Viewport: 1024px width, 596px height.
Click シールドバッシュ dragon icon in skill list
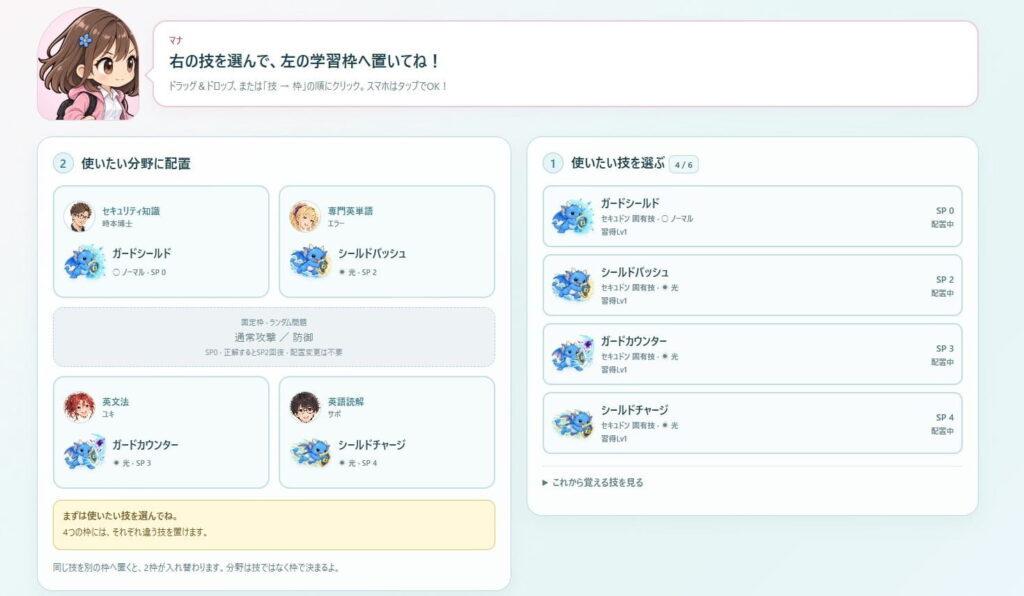pyautogui.click(x=572, y=285)
